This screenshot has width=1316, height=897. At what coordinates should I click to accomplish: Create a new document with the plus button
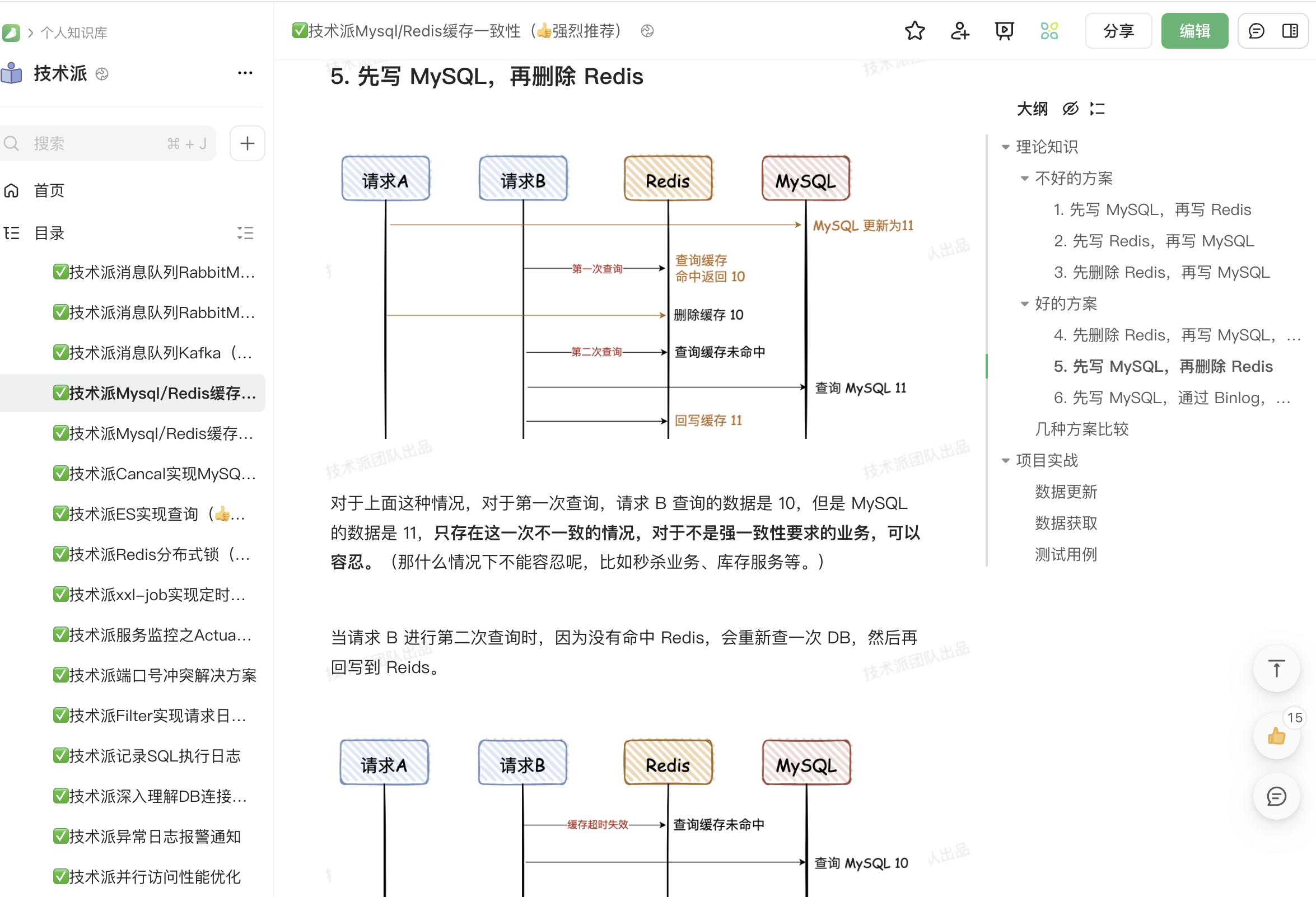coord(247,143)
